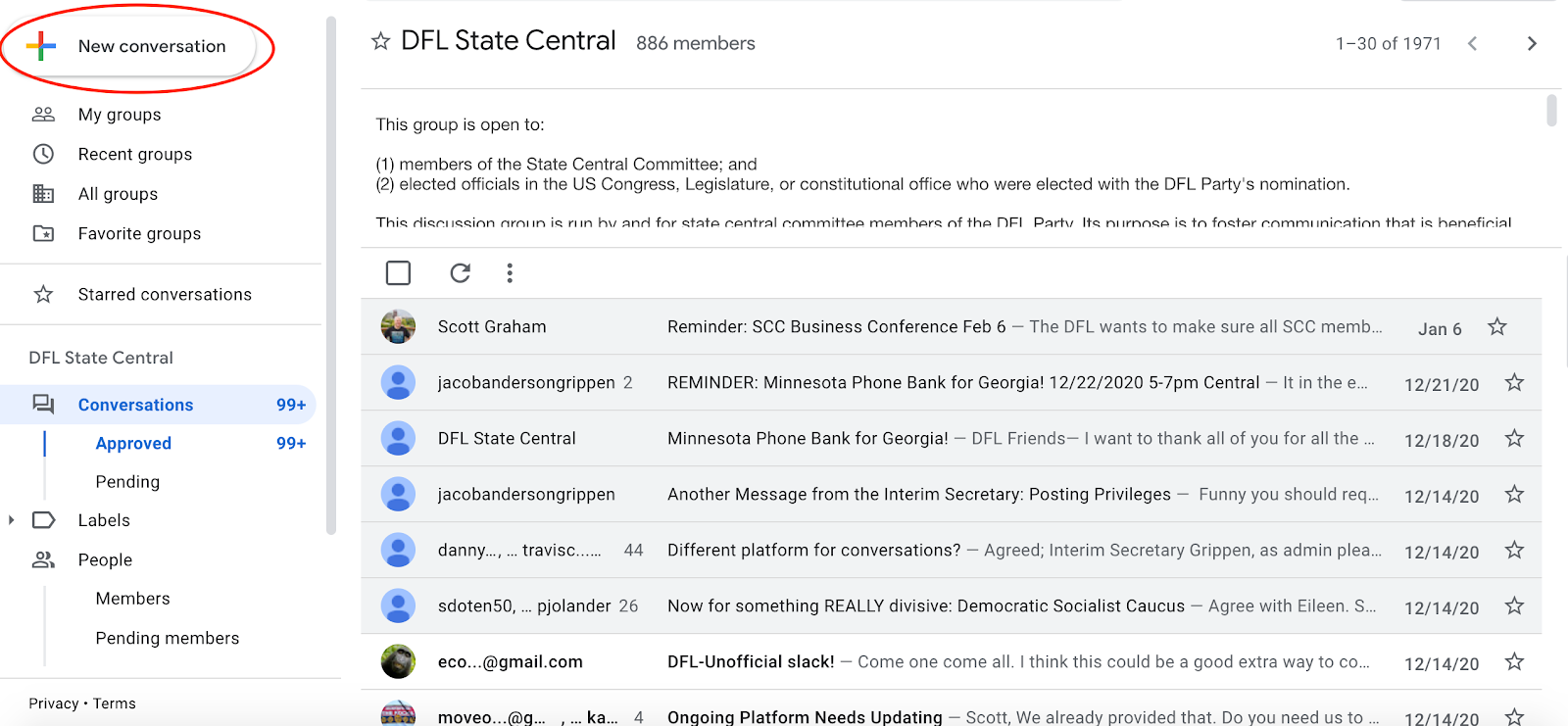Show Pending conversations
This screenshot has height=726, width=1568.
pyautogui.click(x=127, y=481)
